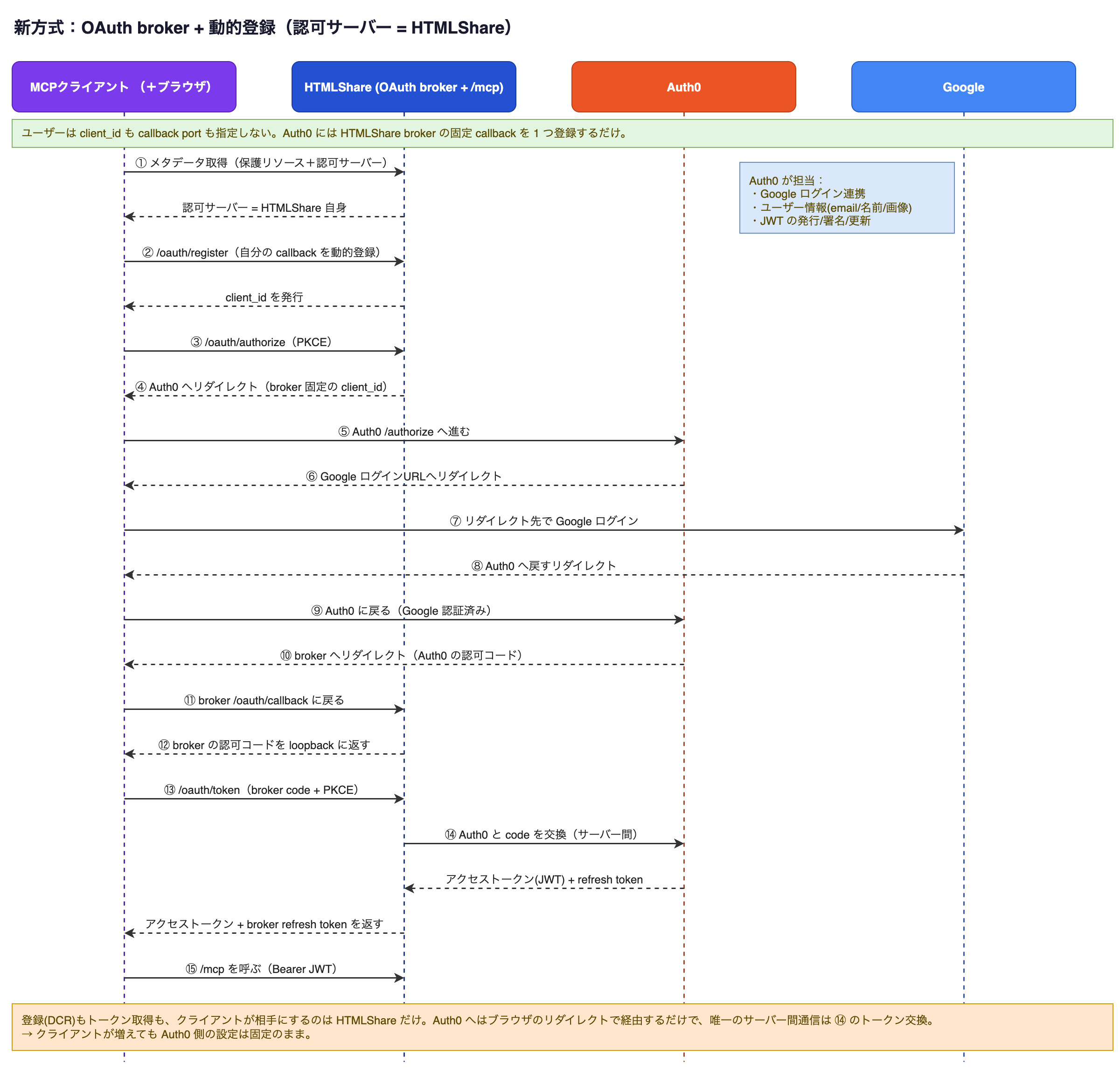Select the MCPクライアント participant box
Image resolution: width=1120 pixels, height=1070 pixels.
(x=124, y=87)
